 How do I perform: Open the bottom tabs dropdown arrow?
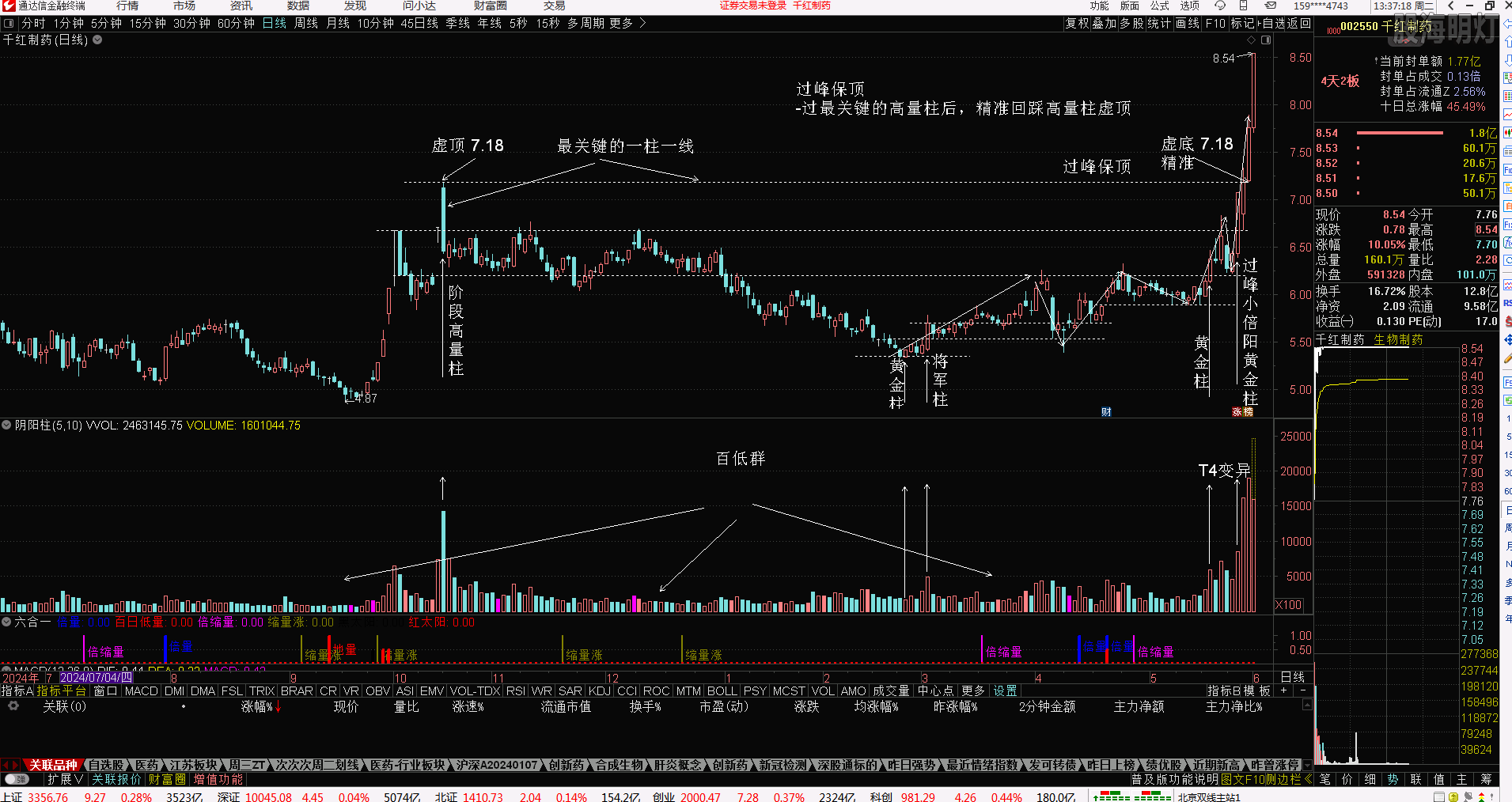tap(1307, 765)
